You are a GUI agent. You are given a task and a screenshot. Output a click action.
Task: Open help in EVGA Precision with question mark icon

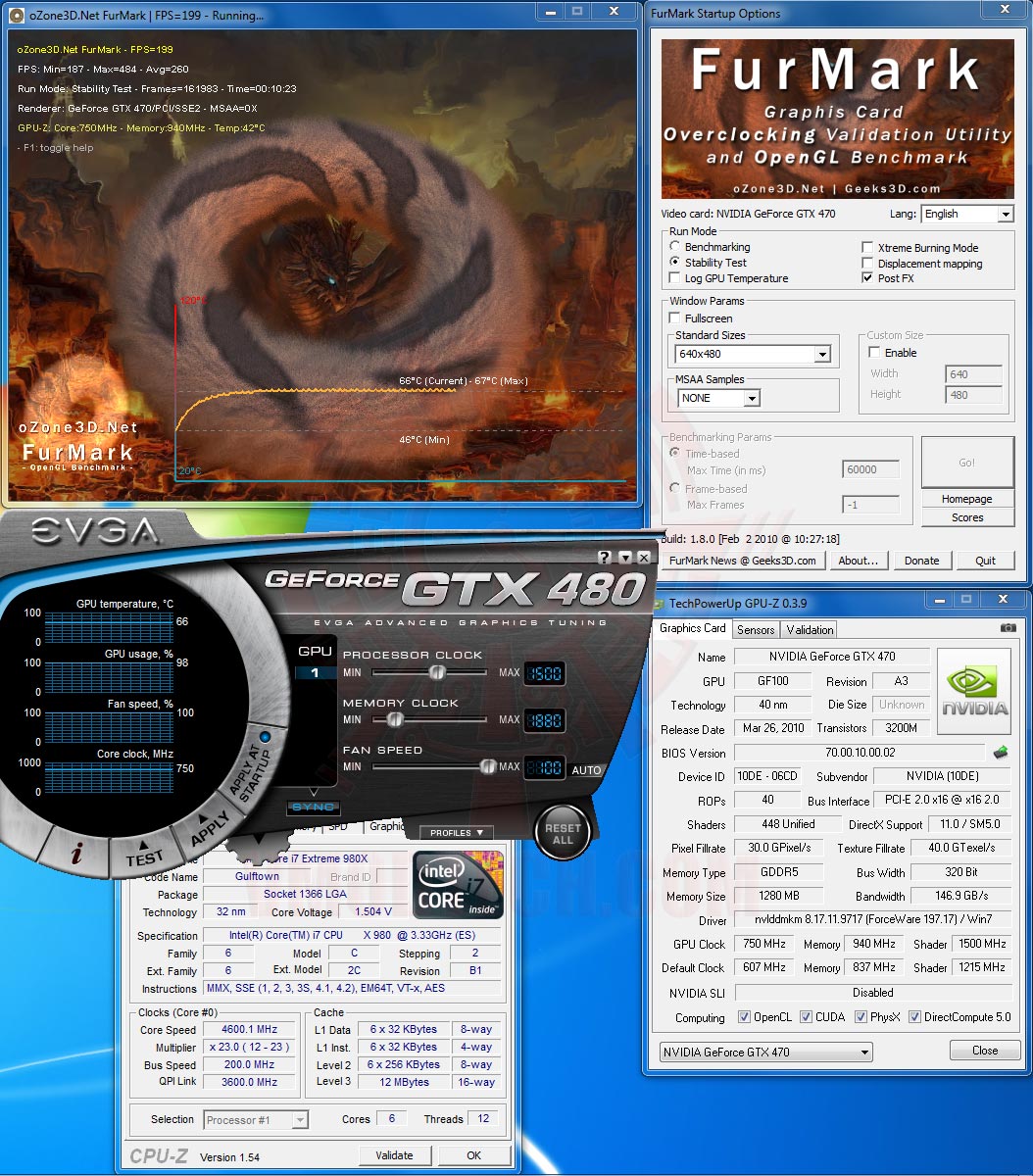click(605, 557)
